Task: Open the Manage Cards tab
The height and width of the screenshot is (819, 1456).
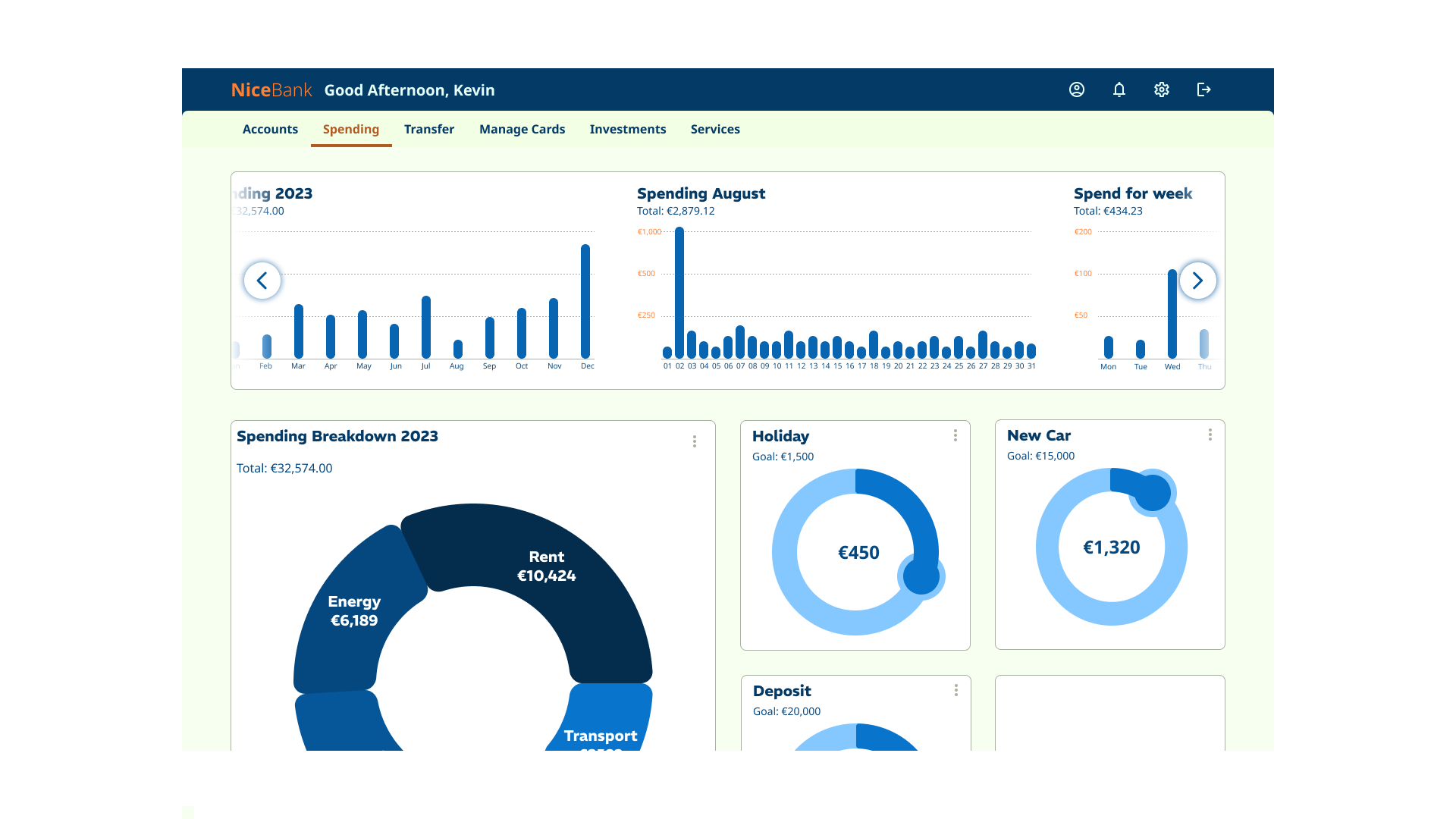Action: 522,129
